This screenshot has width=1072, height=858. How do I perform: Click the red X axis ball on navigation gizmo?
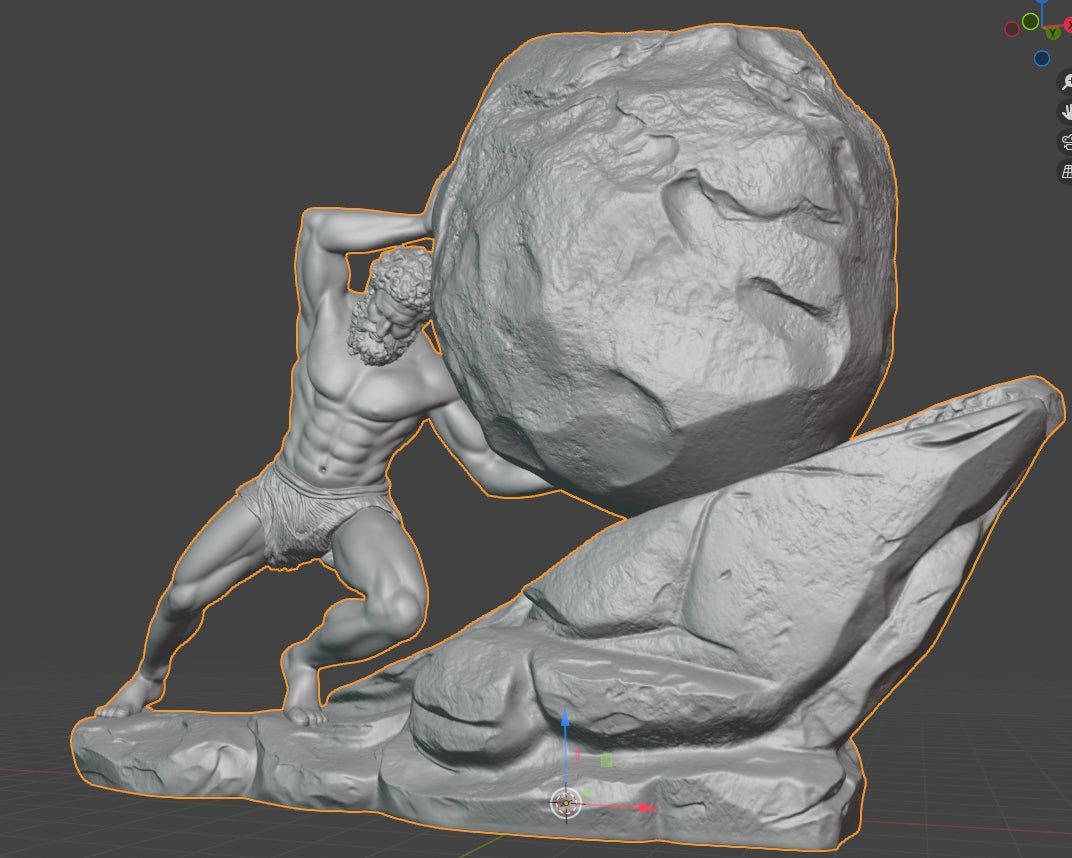[x=1069, y=25]
